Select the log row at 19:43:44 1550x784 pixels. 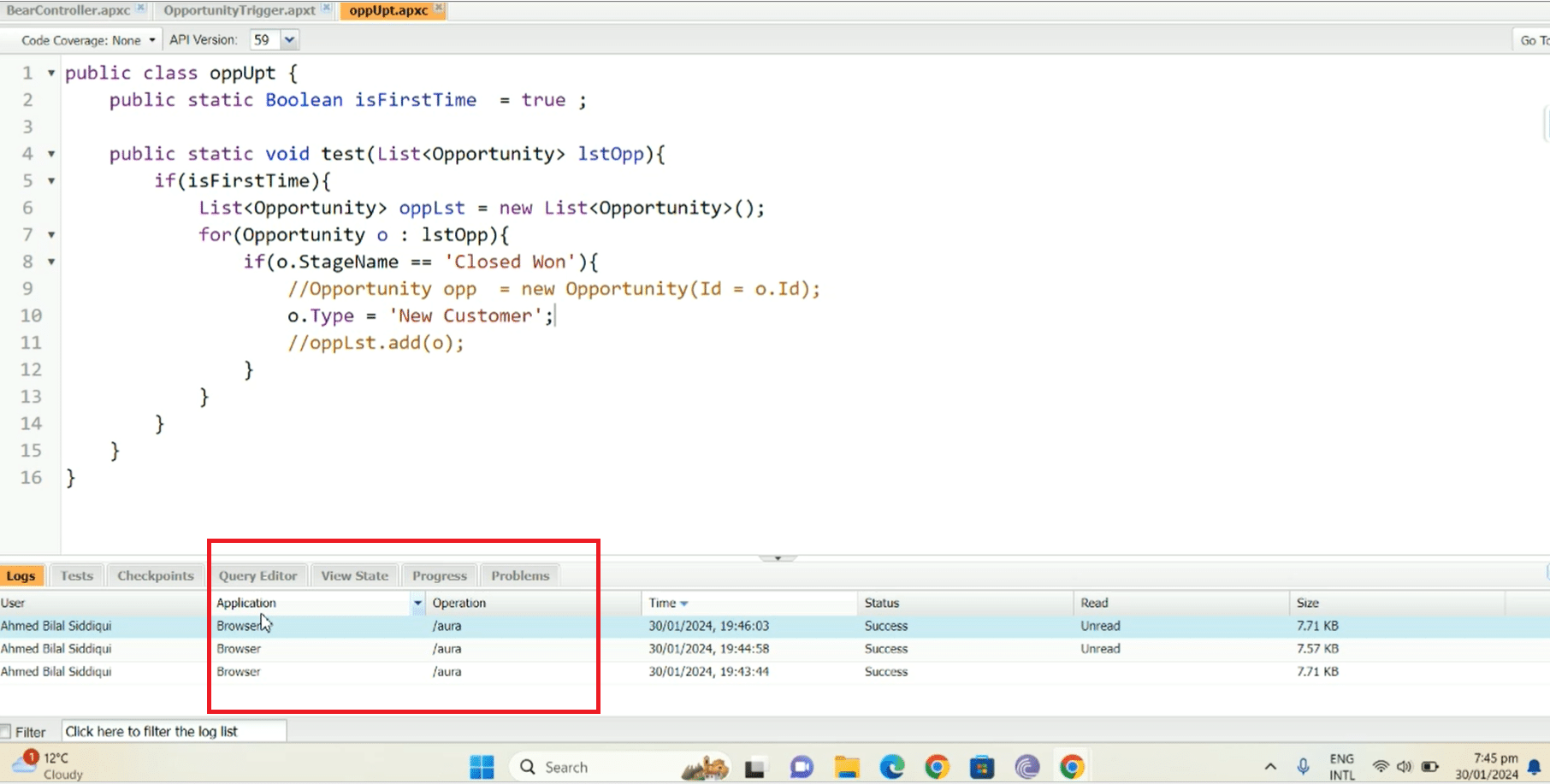(x=775, y=672)
